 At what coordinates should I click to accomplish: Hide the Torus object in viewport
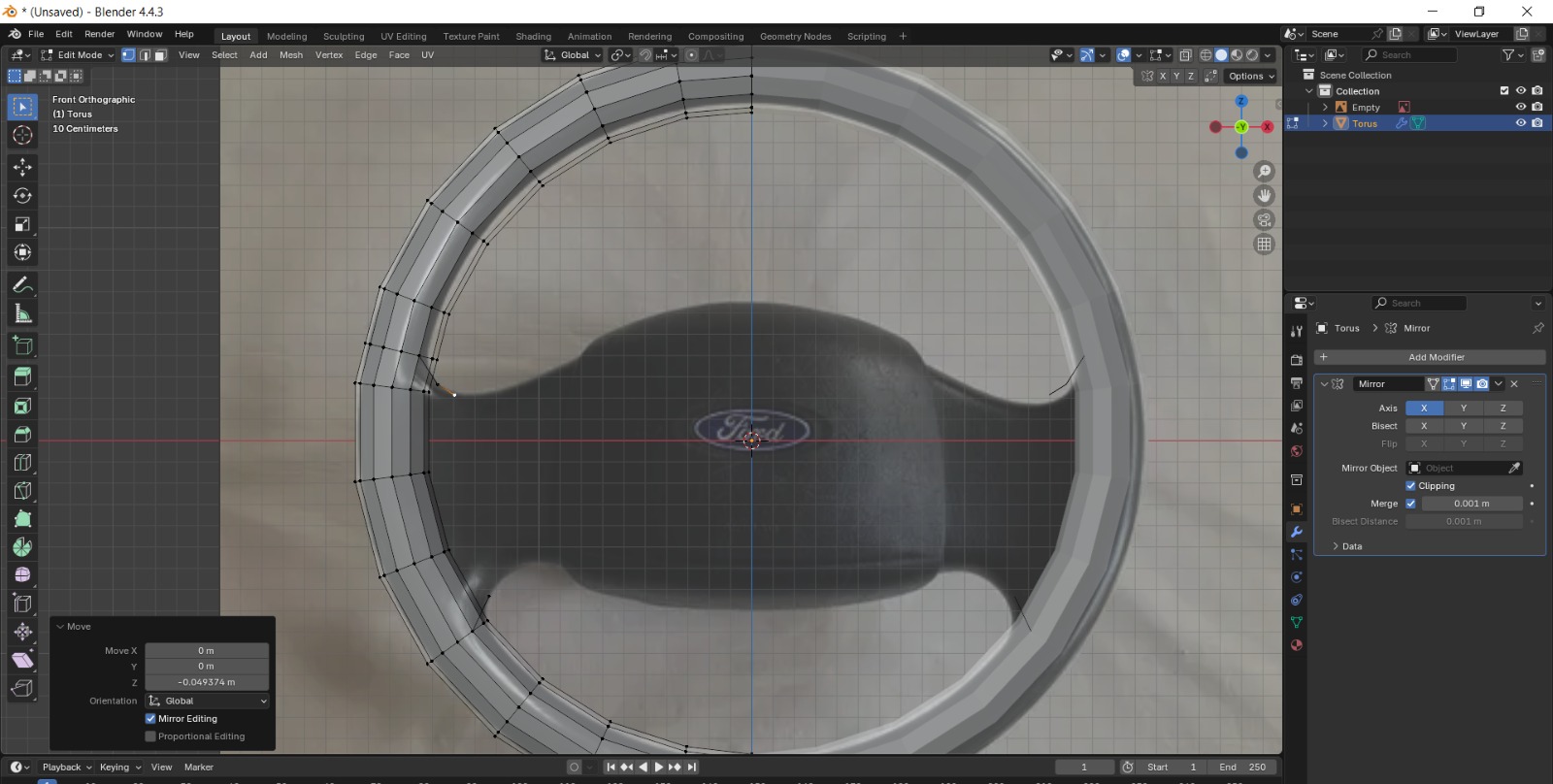click(x=1520, y=123)
